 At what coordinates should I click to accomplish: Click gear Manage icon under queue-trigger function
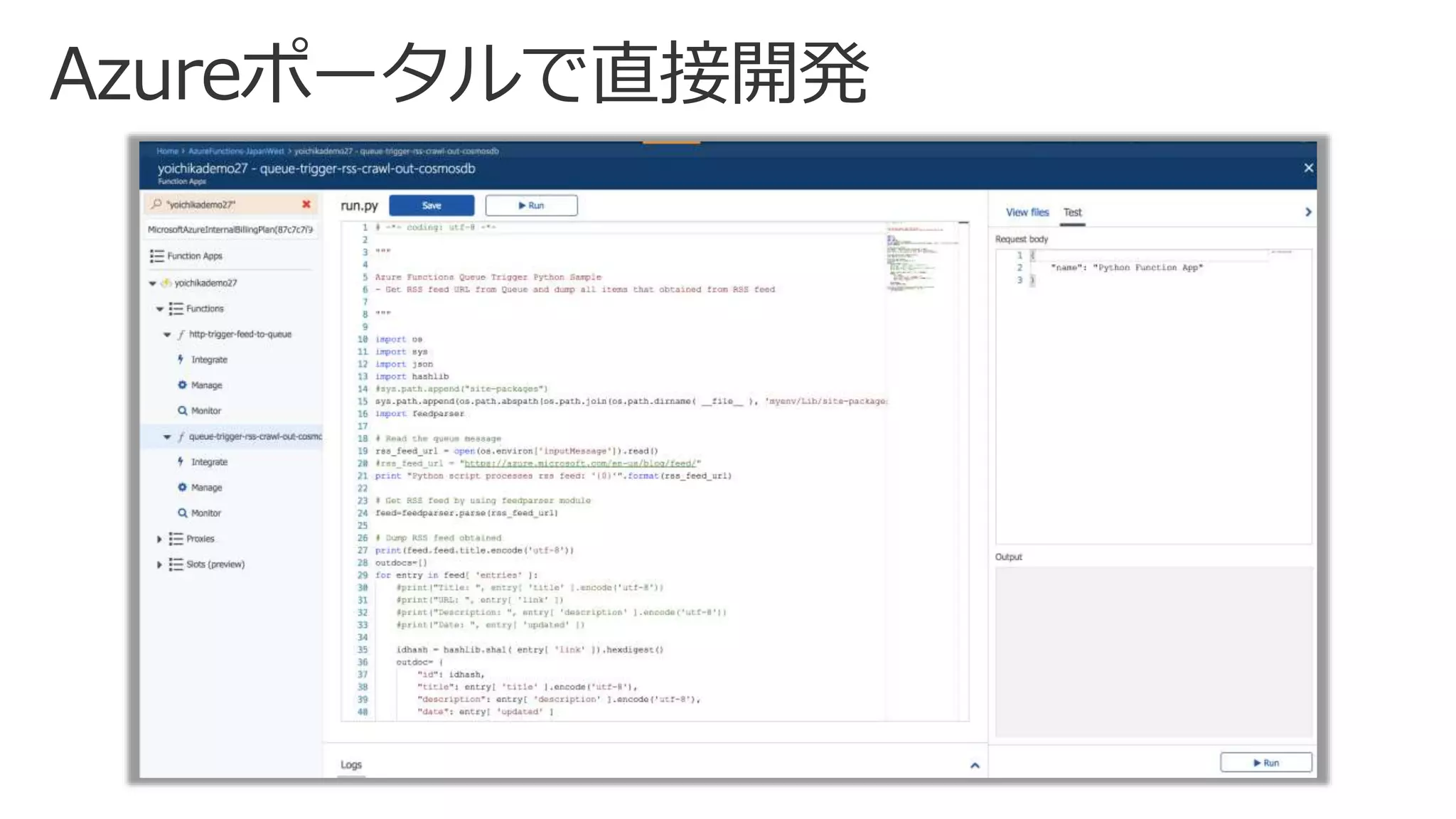[182, 488]
